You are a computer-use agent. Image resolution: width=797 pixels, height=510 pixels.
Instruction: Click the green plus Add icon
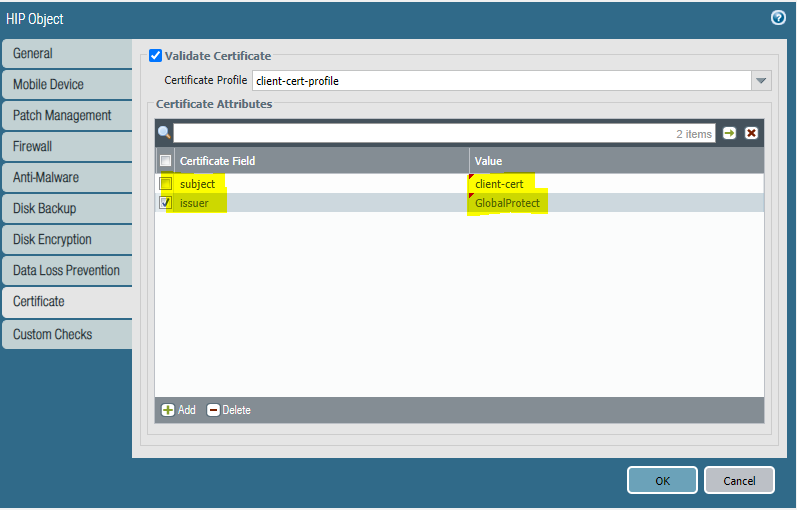(168, 410)
